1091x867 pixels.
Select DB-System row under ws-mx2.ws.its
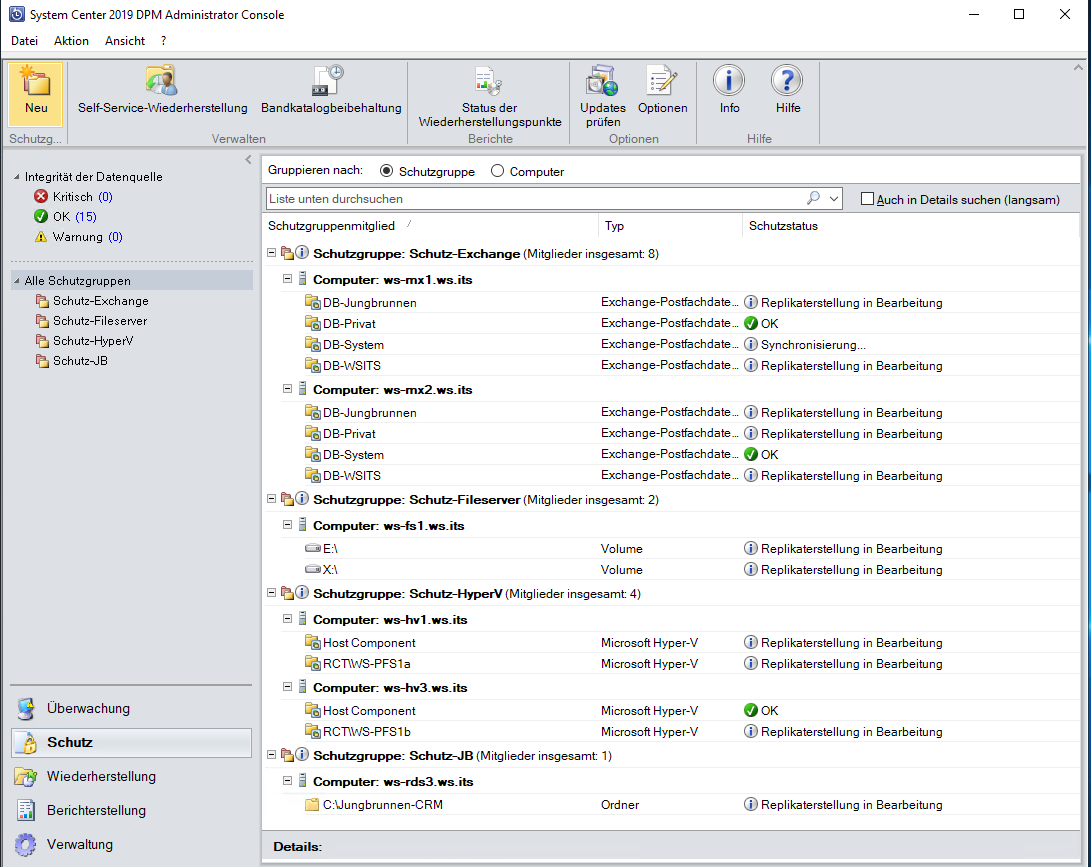[x=671, y=454]
